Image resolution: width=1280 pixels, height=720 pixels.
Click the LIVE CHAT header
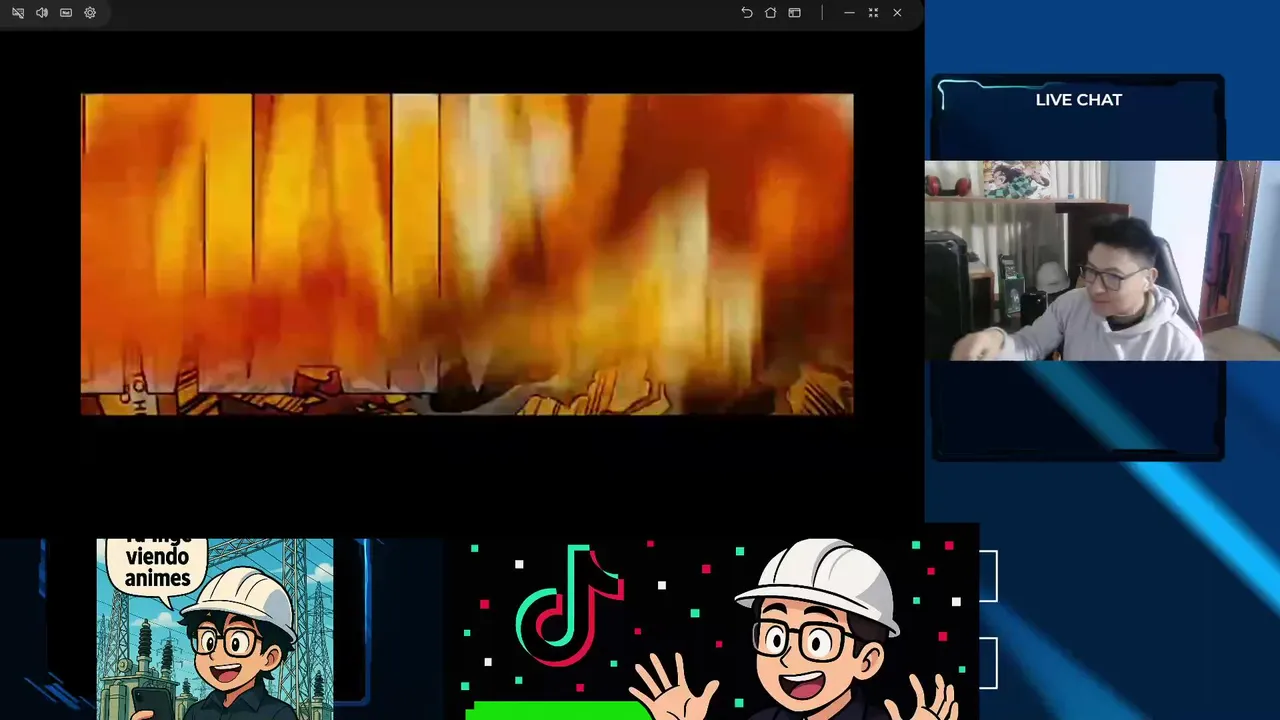(1078, 100)
